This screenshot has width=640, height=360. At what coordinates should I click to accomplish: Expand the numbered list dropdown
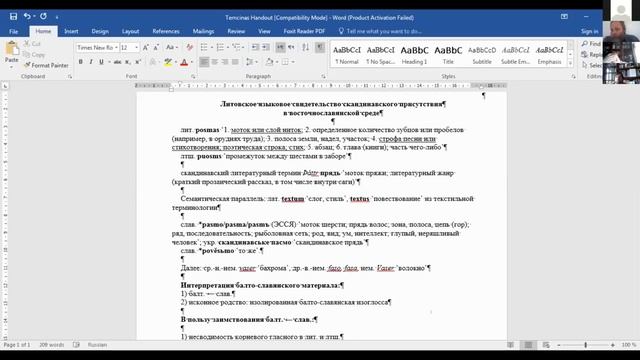227,48
